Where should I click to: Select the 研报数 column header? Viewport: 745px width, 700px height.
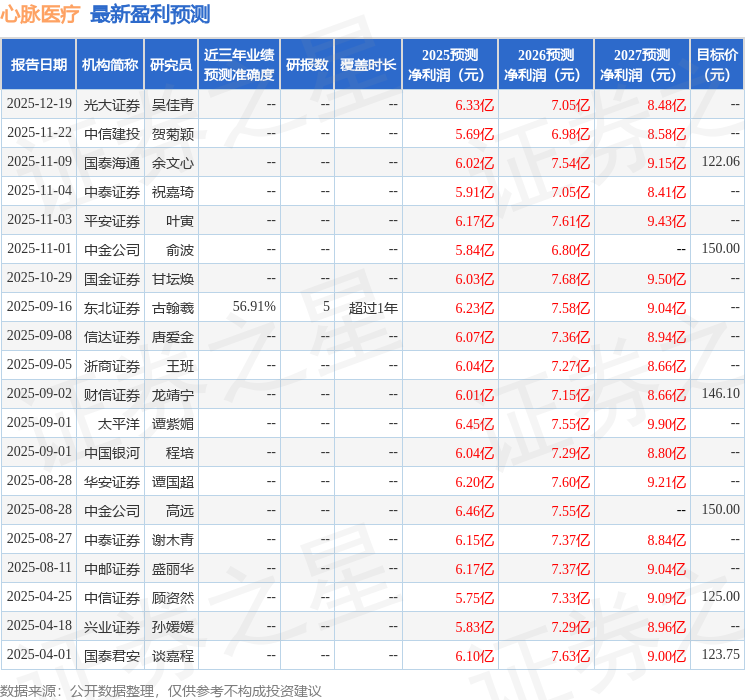click(307, 64)
